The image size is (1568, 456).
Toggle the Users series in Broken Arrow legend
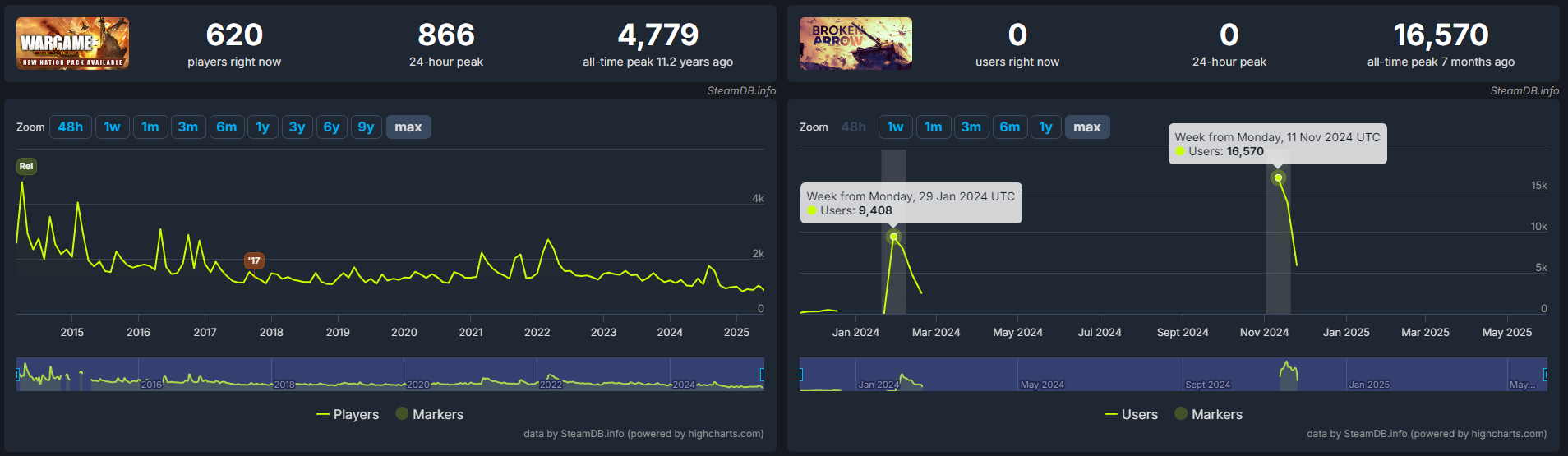pyautogui.click(x=1131, y=414)
